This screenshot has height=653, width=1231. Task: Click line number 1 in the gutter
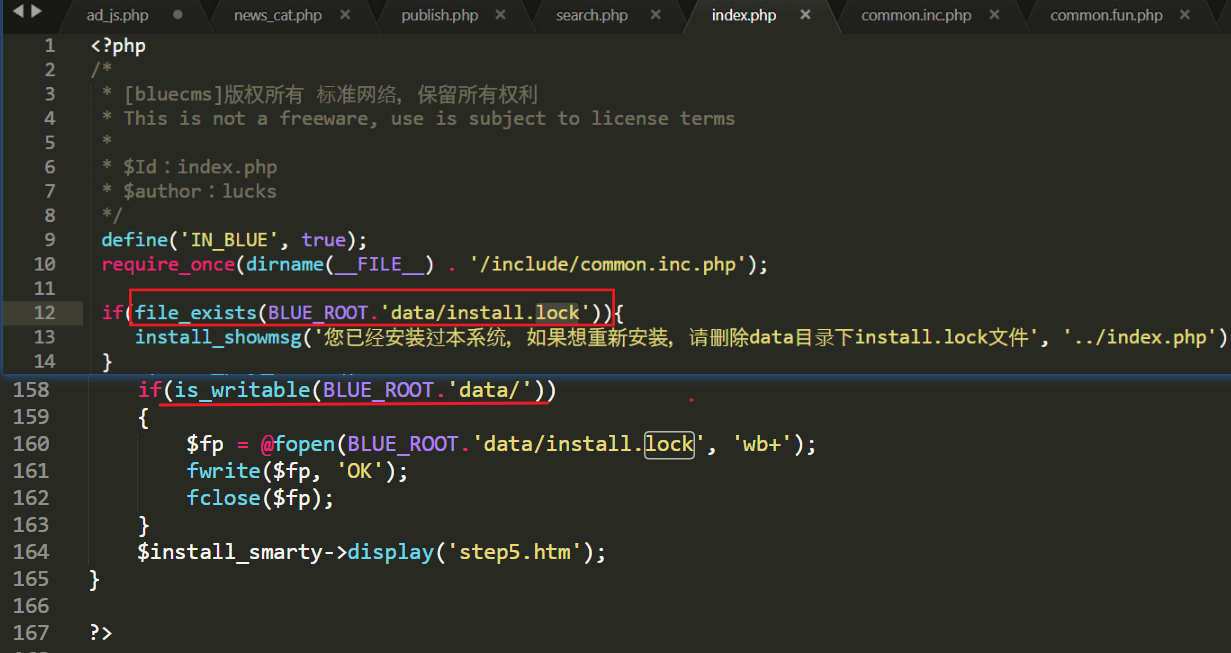(x=50, y=46)
